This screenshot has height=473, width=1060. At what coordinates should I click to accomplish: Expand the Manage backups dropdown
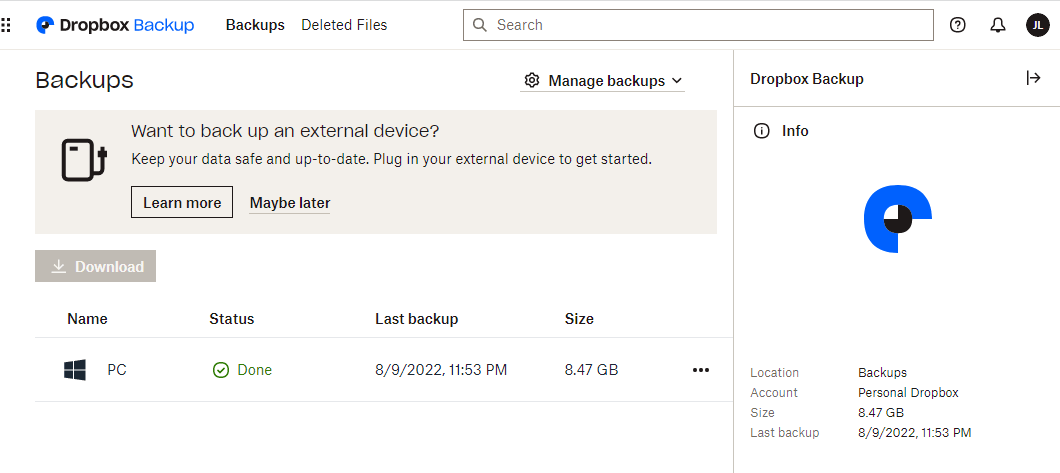(x=602, y=81)
